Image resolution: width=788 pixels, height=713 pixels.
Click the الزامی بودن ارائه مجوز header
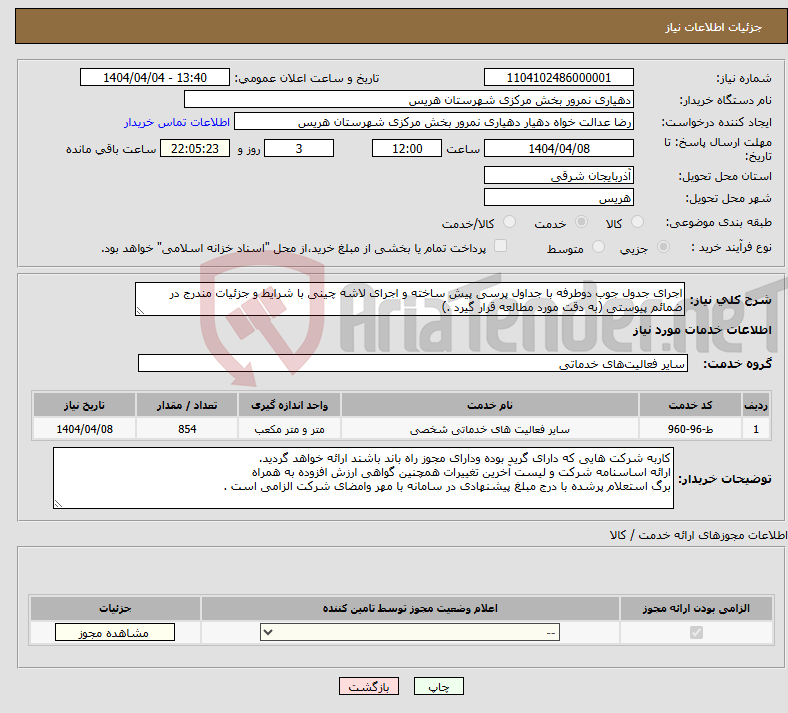(x=696, y=608)
